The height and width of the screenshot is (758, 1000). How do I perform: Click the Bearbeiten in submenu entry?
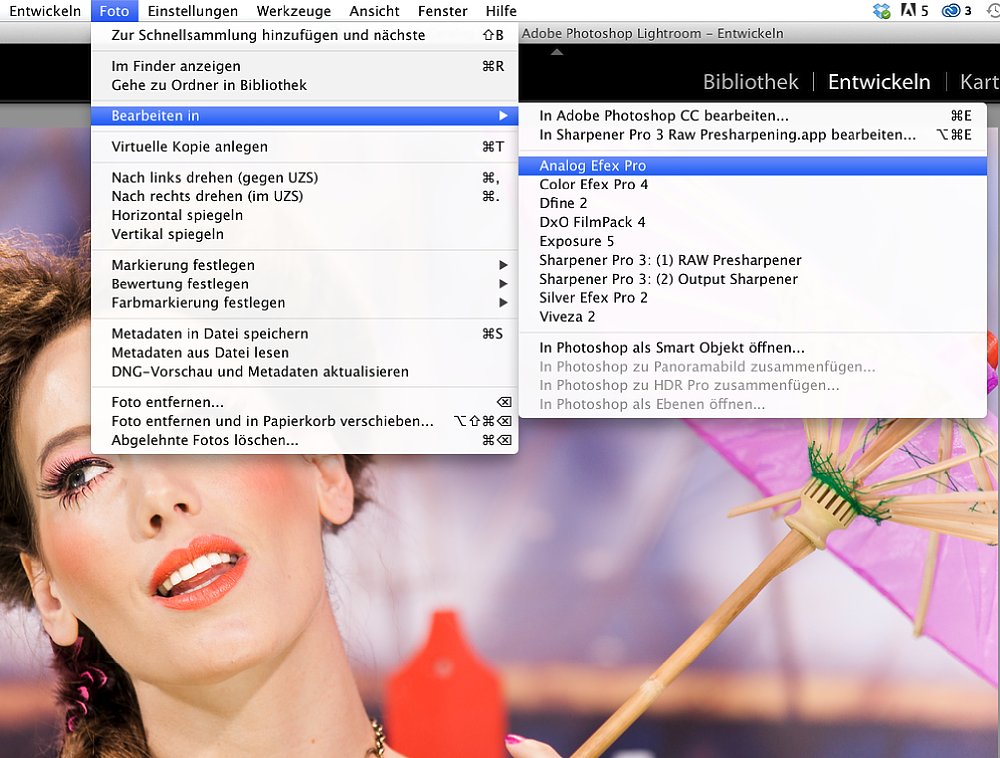[305, 115]
